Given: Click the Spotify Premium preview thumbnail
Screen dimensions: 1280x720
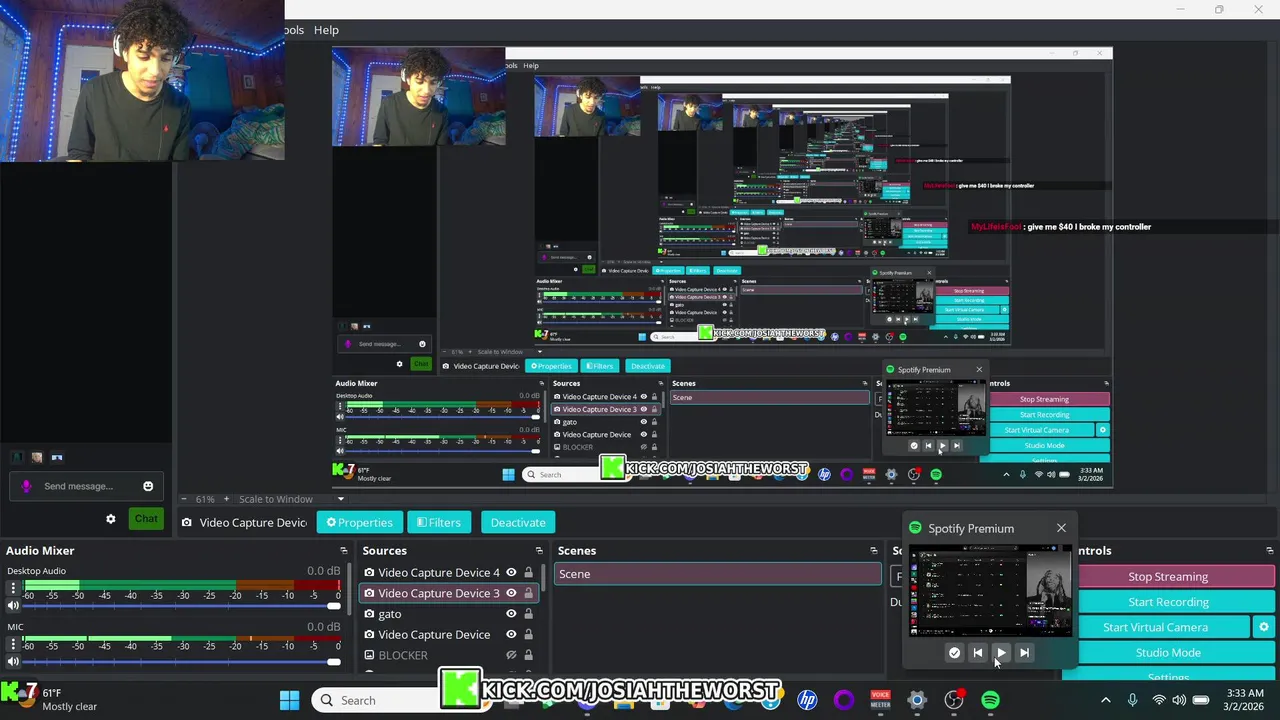Looking at the screenshot, I should coord(990,591).
